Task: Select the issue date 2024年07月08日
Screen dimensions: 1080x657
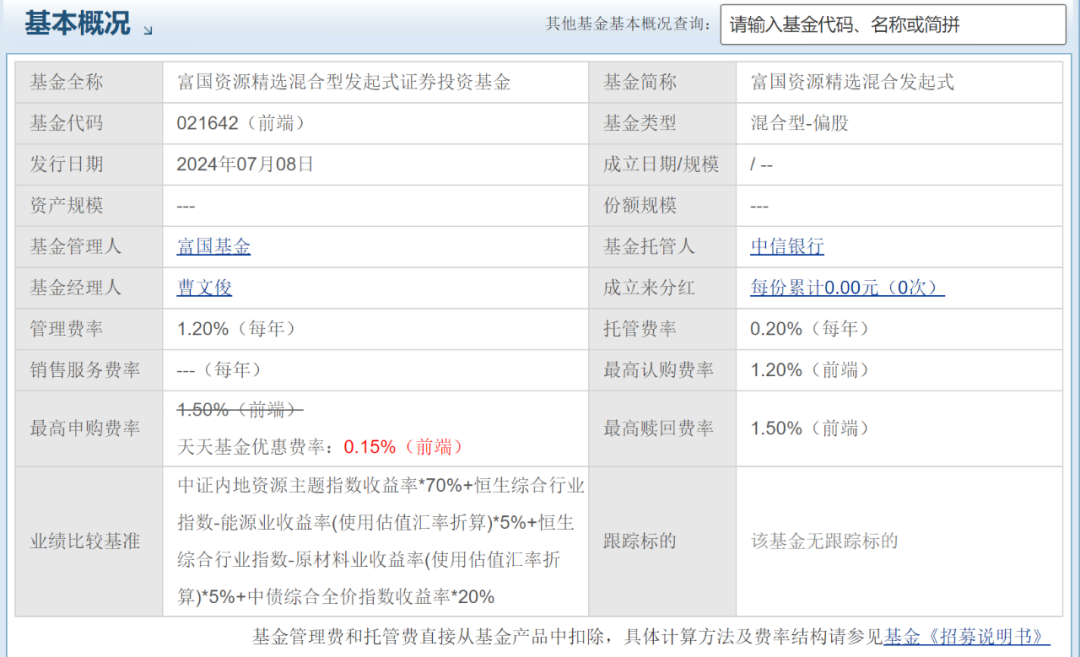Action: [x=245, y=165]
